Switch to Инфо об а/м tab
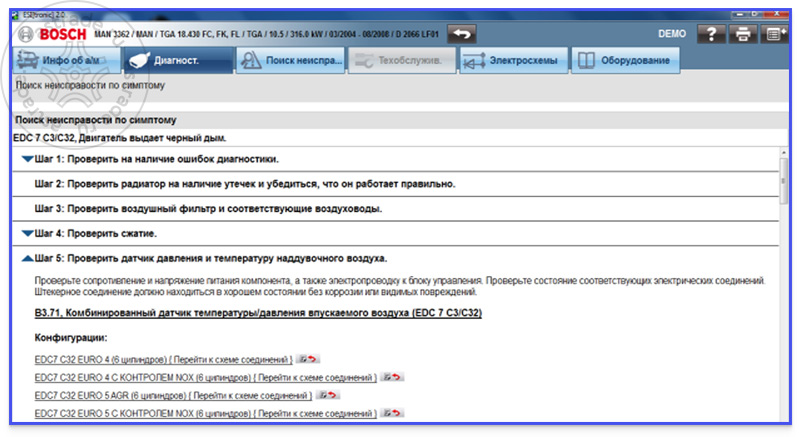 (x=66, y=60)
